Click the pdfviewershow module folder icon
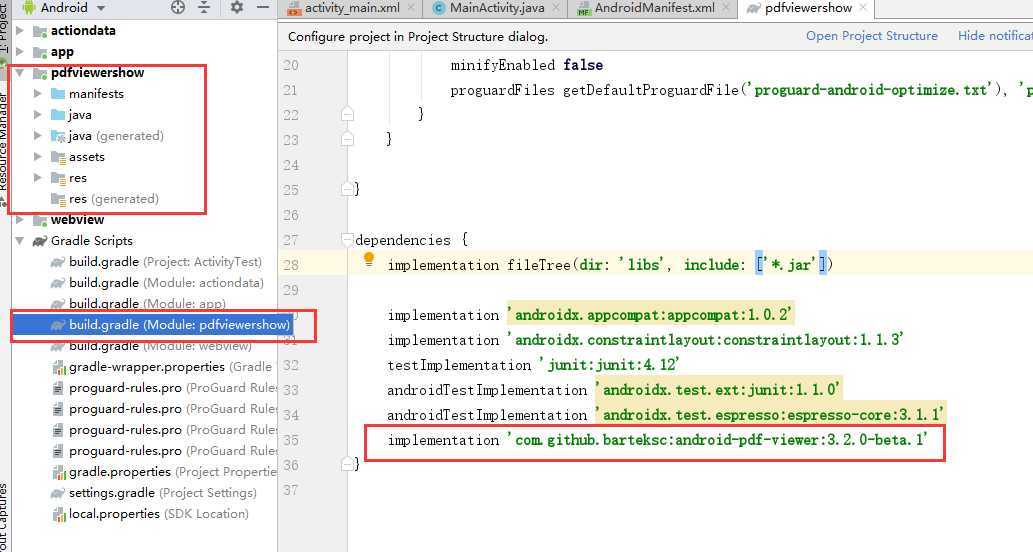This screenshot has width=1033, height=552. pyautogui.click(x=40, y=73)
